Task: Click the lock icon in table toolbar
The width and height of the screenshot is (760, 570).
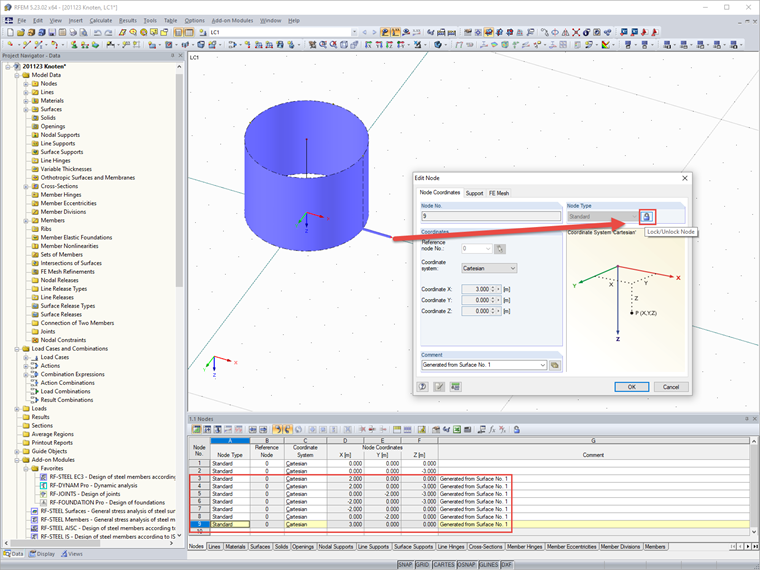Action: click(517, 429)
